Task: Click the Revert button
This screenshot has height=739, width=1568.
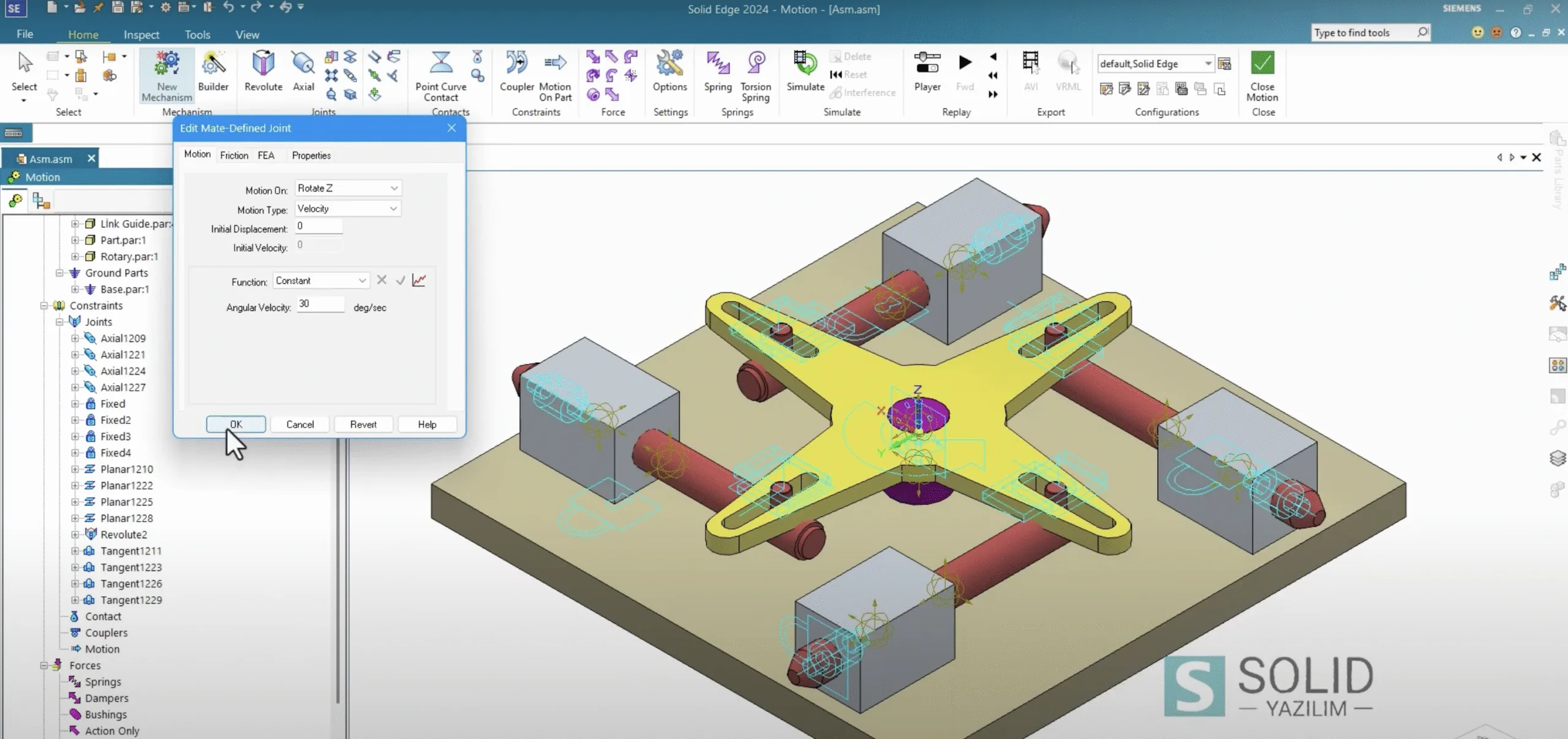Action: click(363, 424)
